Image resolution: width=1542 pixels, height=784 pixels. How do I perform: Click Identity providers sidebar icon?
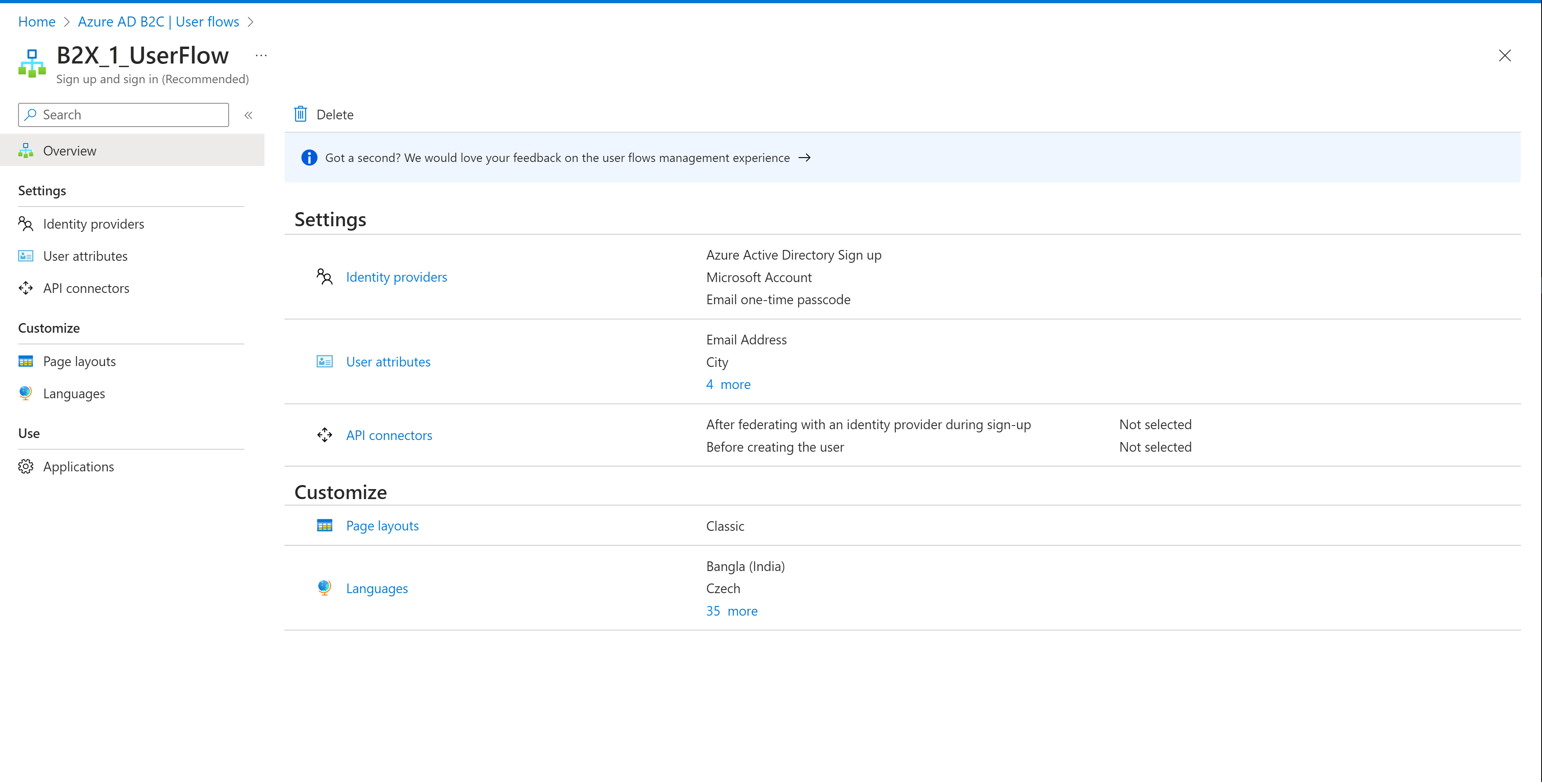(26, 224)
